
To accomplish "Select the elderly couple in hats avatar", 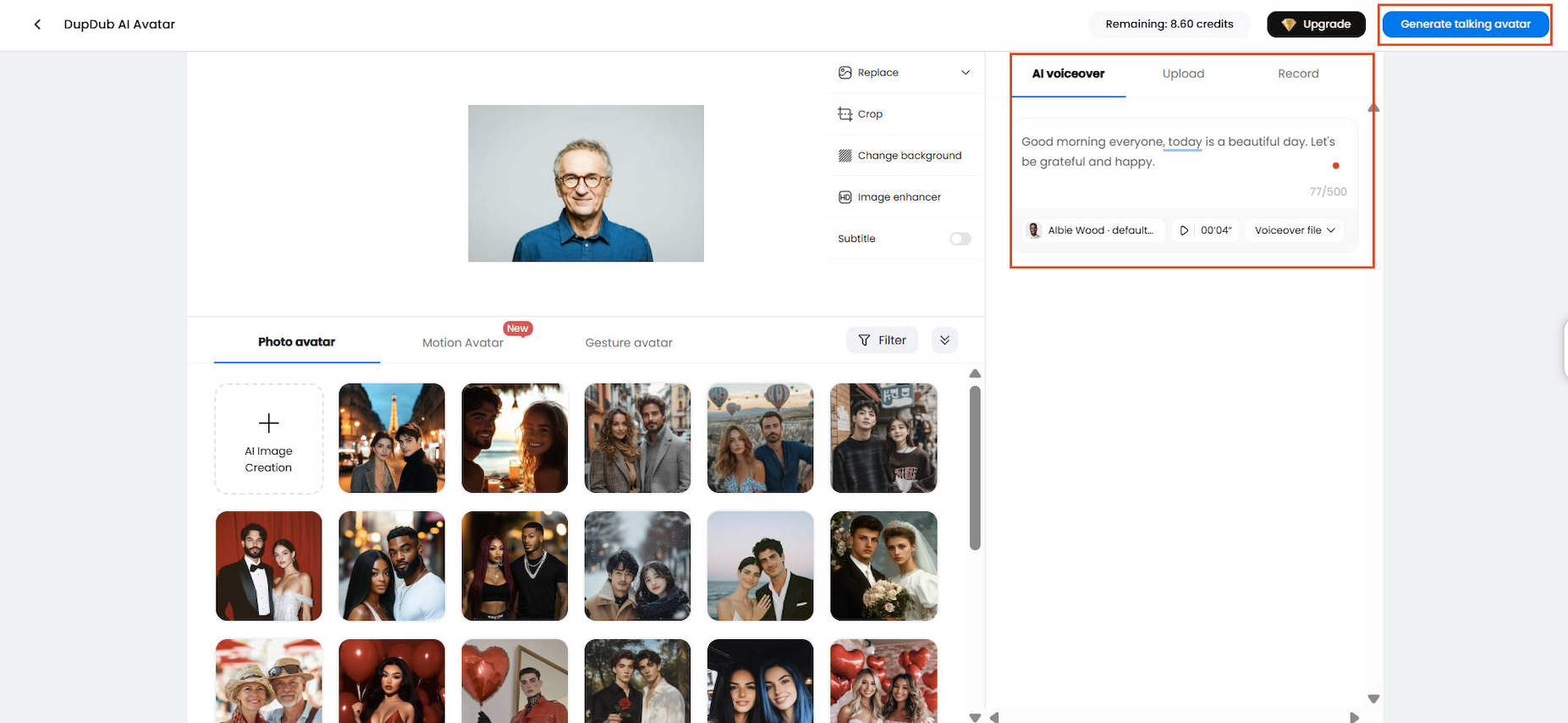I will (x=269, y=682).
